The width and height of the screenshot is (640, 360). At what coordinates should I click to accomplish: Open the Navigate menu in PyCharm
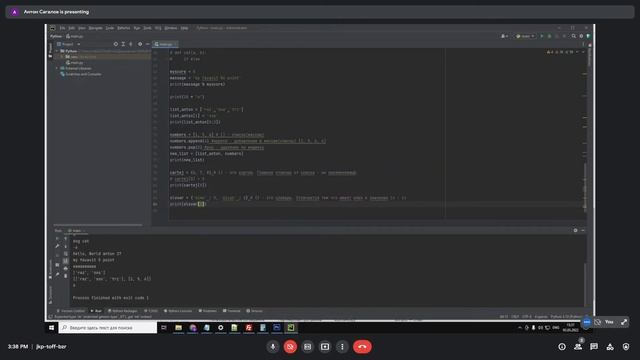[x=96, y=28]
